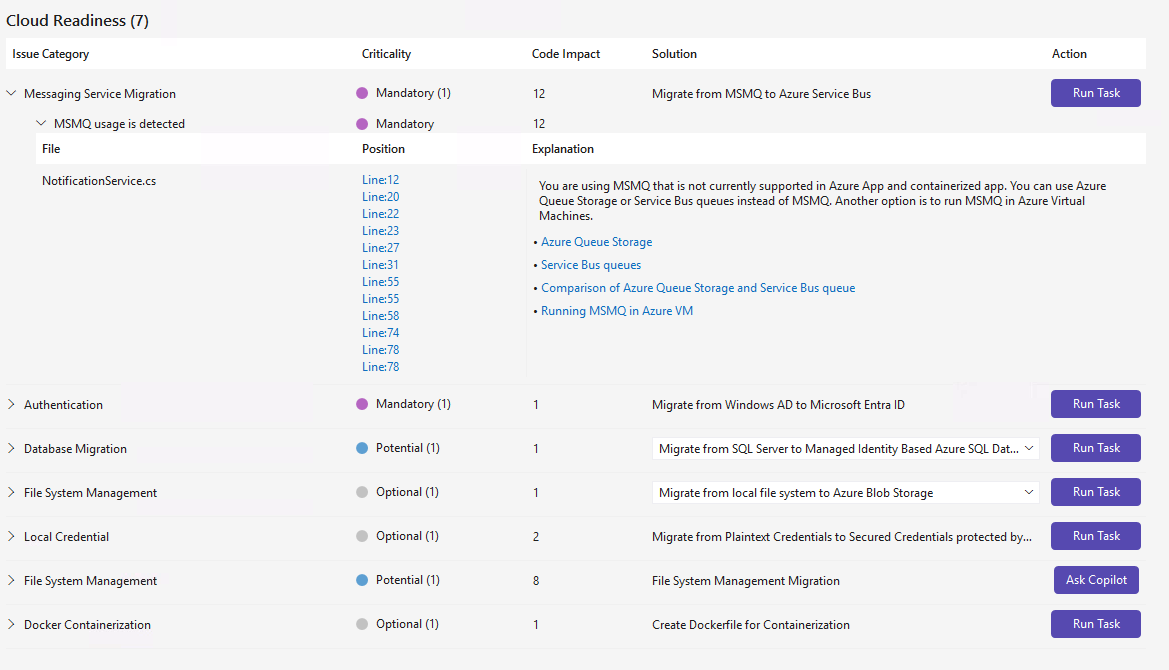The height and width of the screenshot is (670, 1169).
Task: Click the blue Potential dot for Database Migration
Action: pyautogui.click(x=362, y=448)
